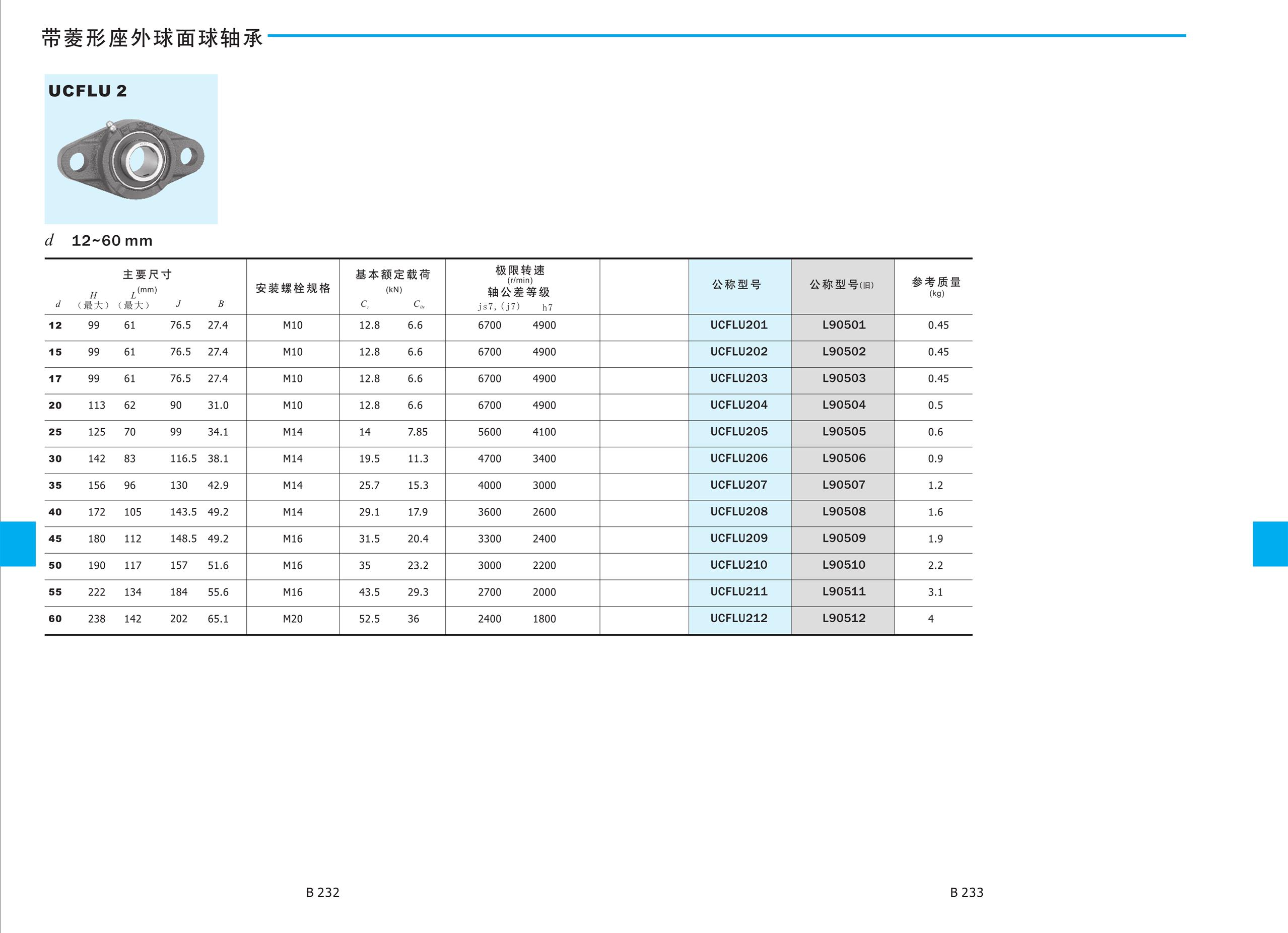Screen dimensions: 1288x933
Task: Click the 基本额定载荷 header
Action: pos(392,275)
